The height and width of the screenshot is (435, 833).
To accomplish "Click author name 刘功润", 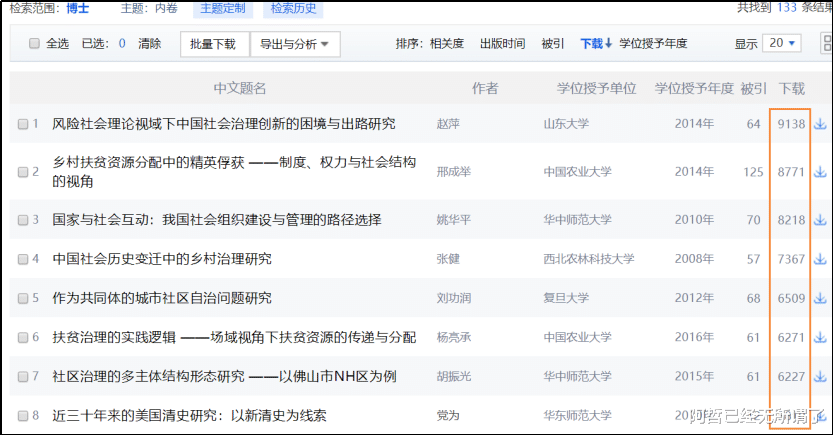I will coord(454,298).
